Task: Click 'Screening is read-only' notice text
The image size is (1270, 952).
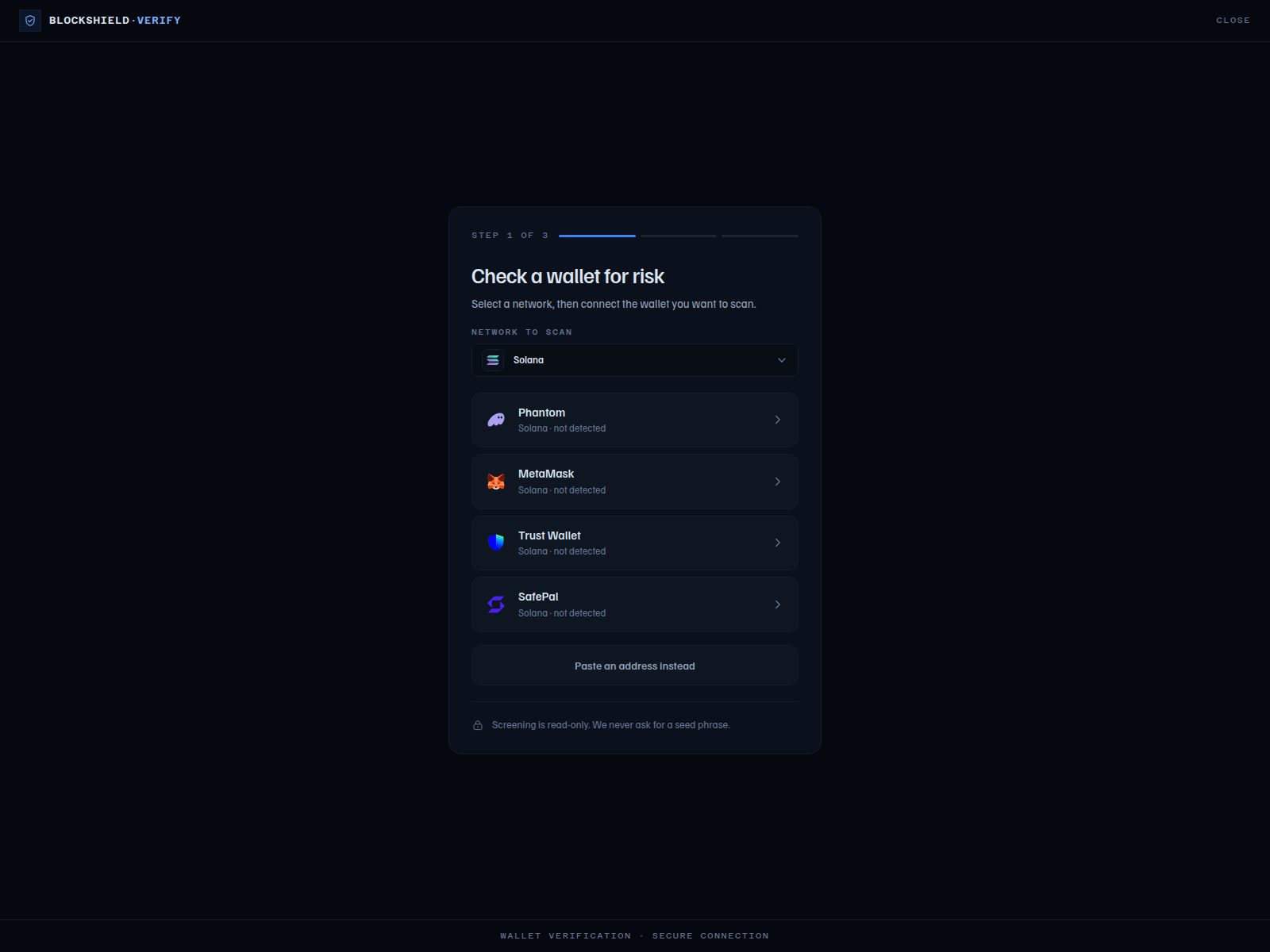Action: tap(610, 725)
